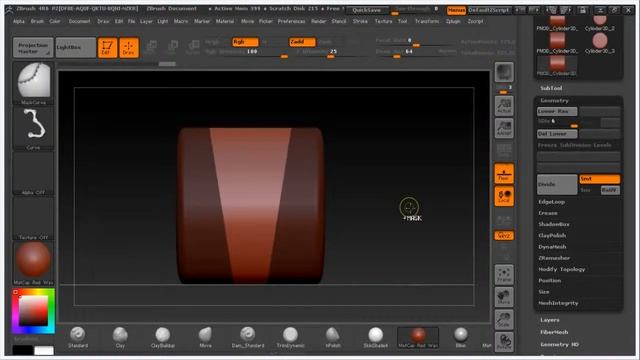Expand the Crease subsection
Viewport: 640px width, 360px height.
pos(548,213)
